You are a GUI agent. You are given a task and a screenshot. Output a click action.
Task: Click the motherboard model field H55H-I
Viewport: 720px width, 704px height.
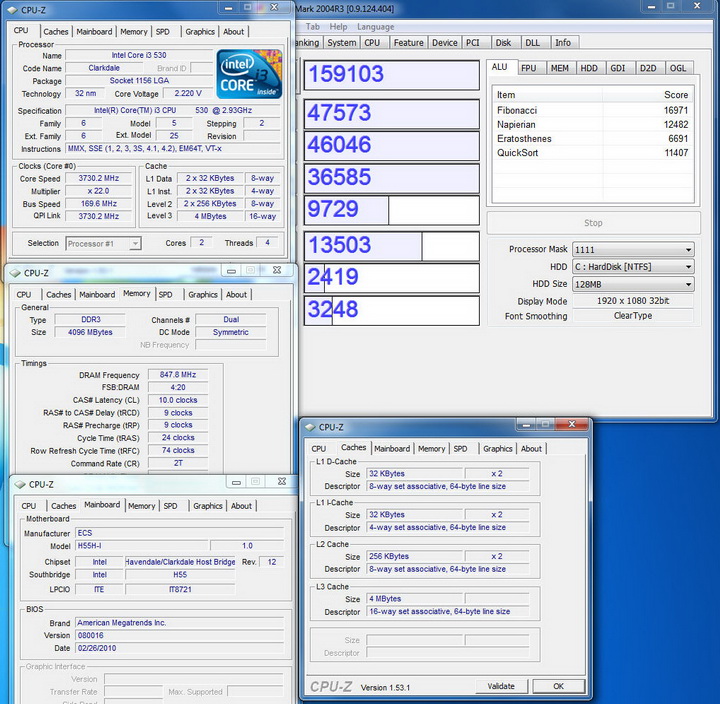(141, 546)
